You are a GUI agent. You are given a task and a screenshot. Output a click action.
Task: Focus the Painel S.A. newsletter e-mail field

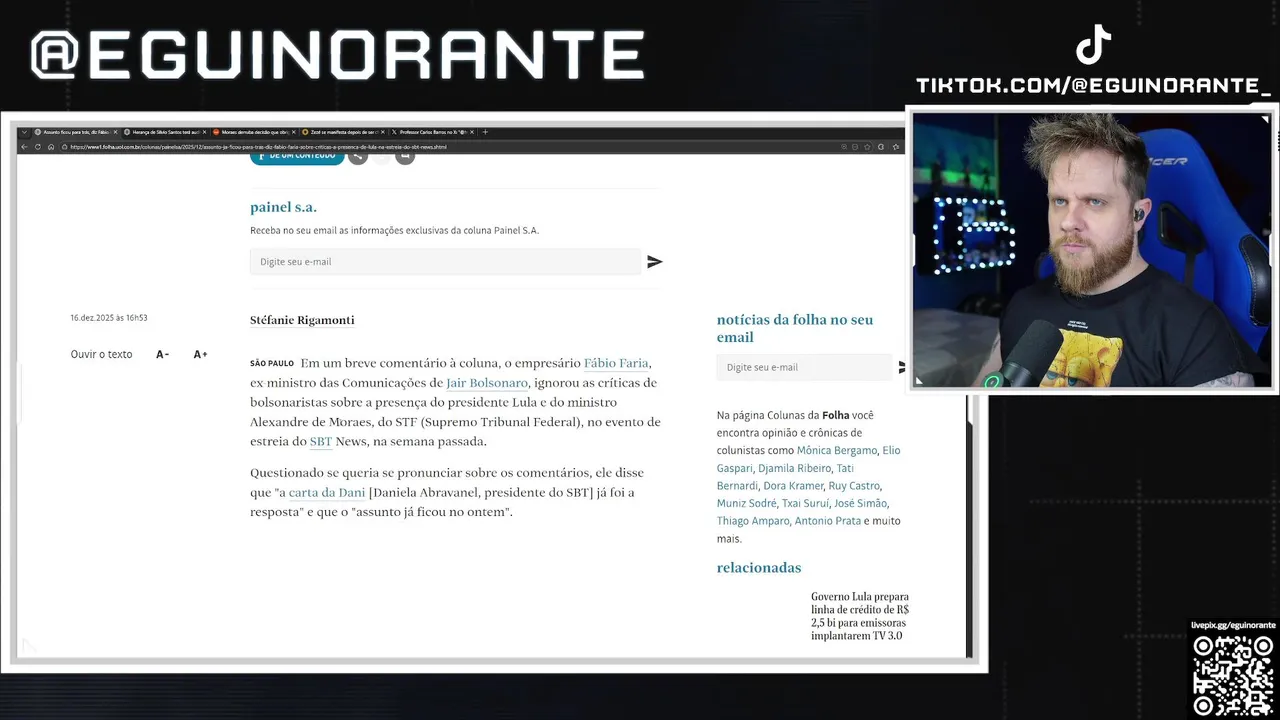pos(445,262)
